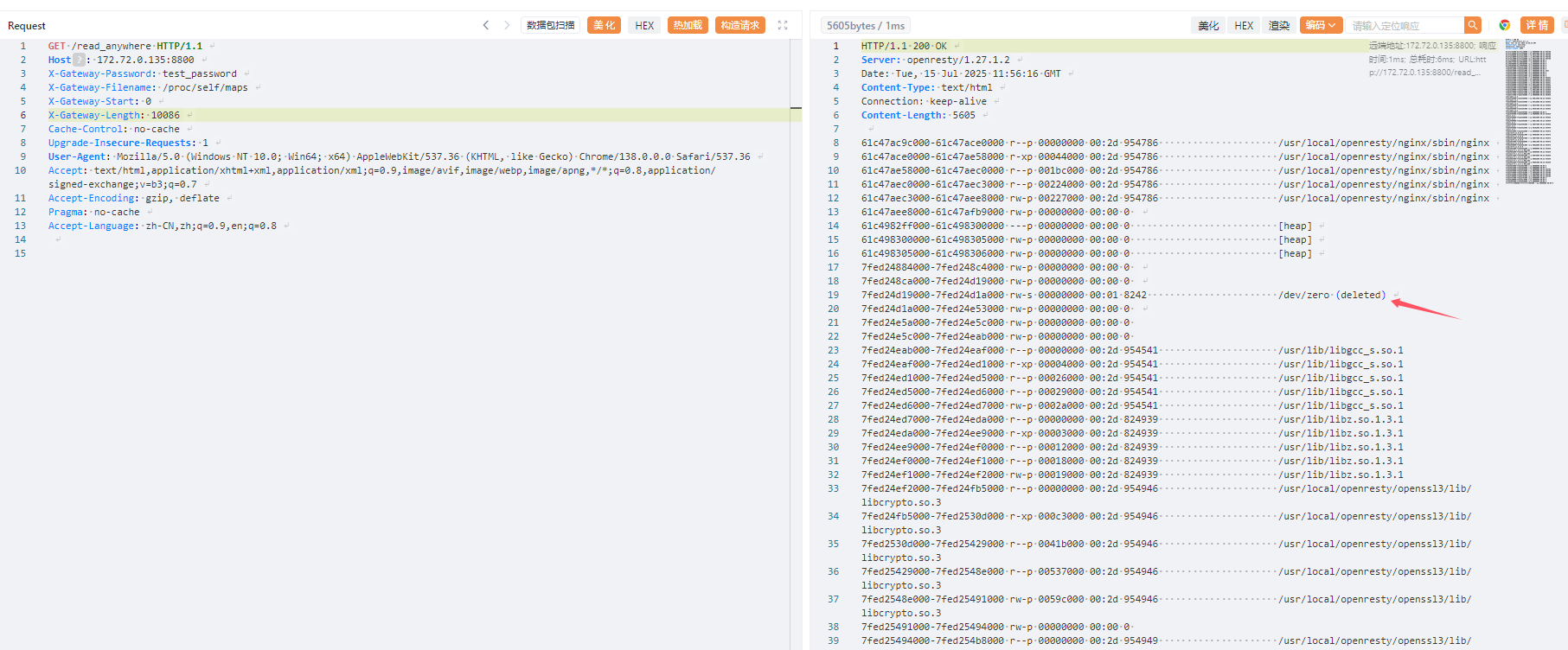
Task: Click the previous request arrow icon
Action: (486, 25)
